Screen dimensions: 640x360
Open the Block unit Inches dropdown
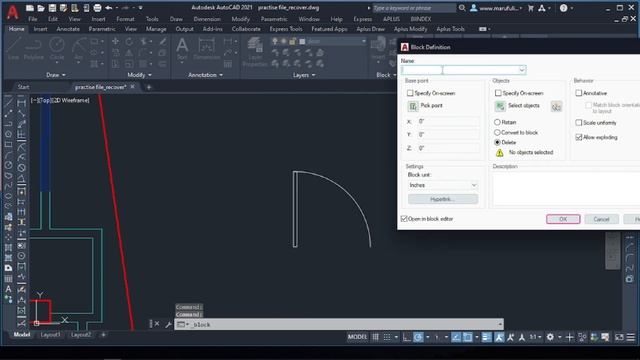(443, 185)
